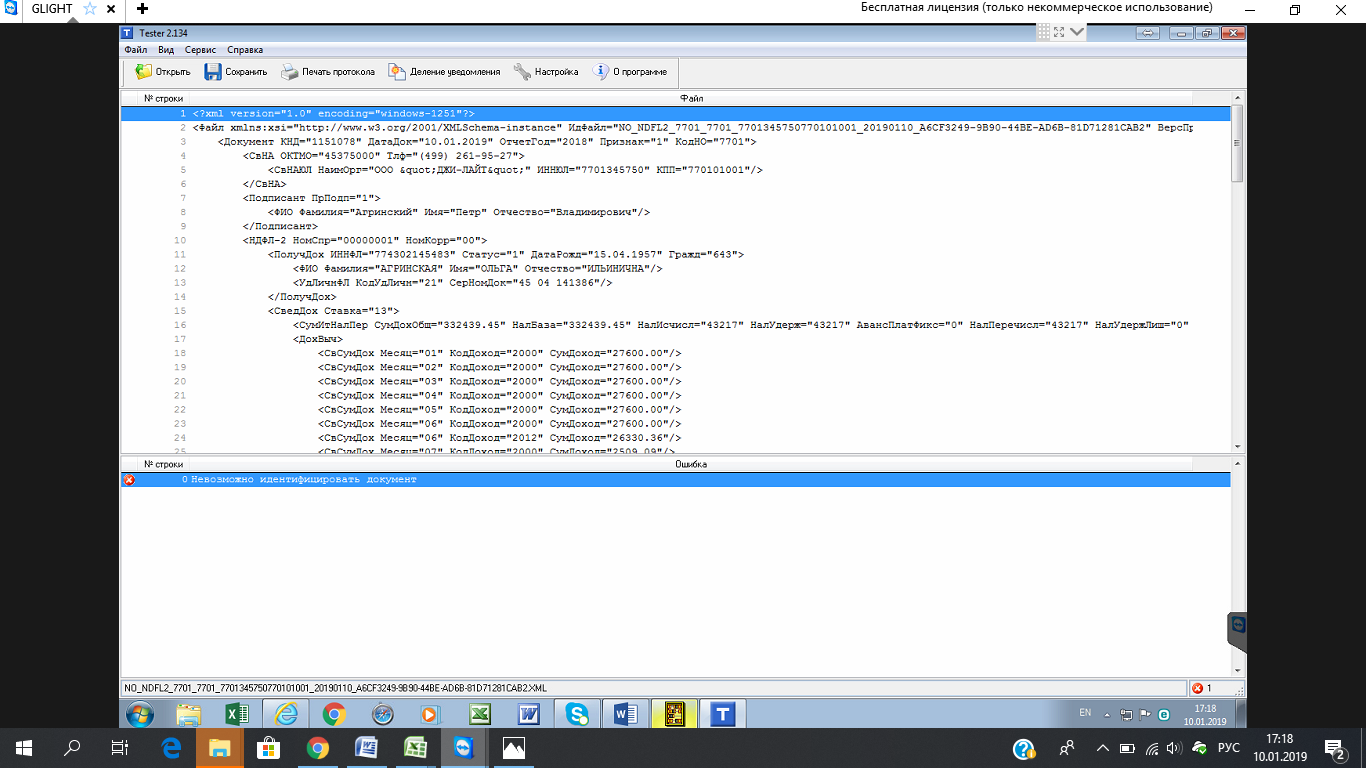This screenshot has height=768, width=1366.
Task: Select the line with СвНА ОКТМО="45375000"
Action: [675, 156]
